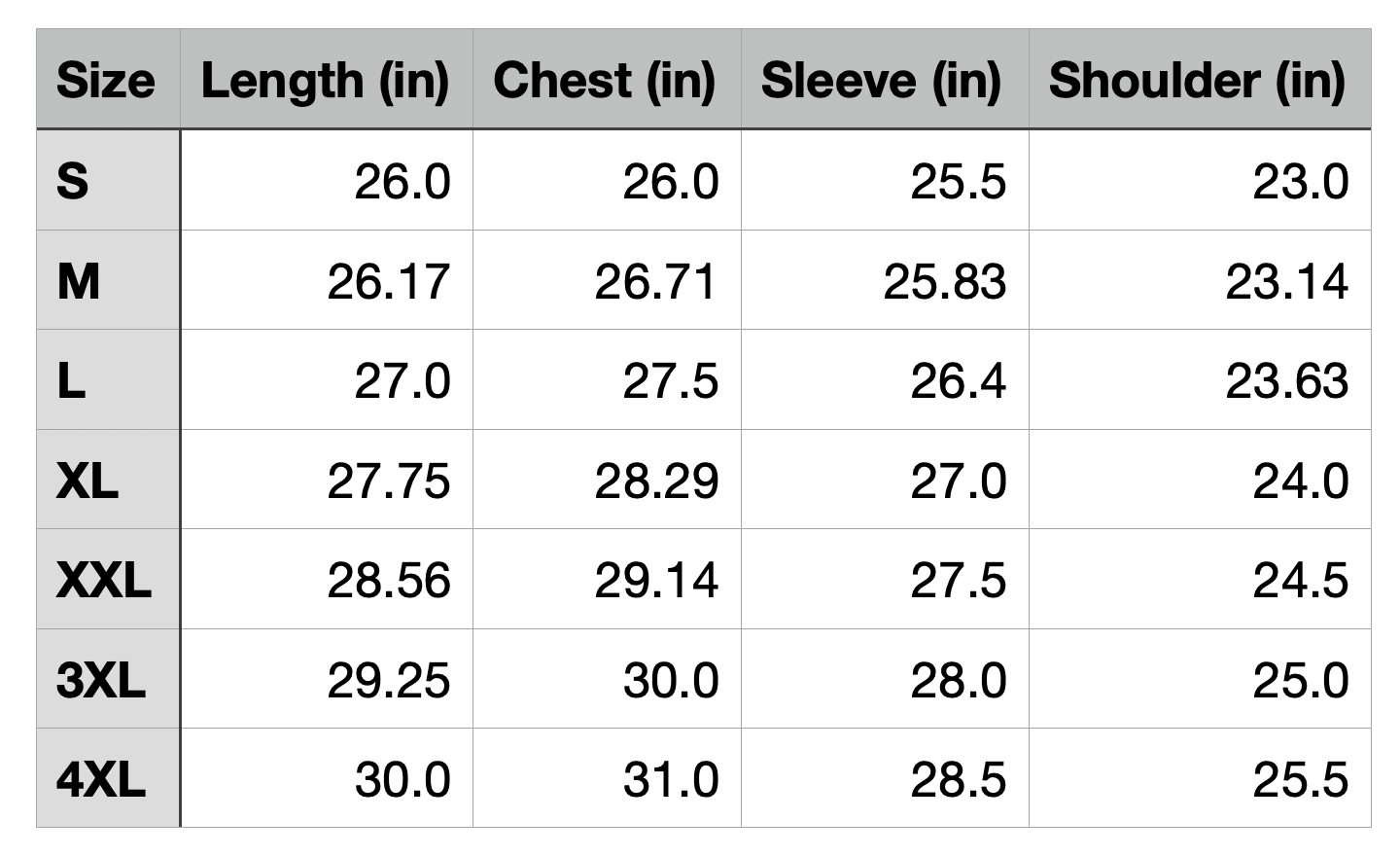Select the M size row header
This screenshot has height=856, width=1400.
107,281
